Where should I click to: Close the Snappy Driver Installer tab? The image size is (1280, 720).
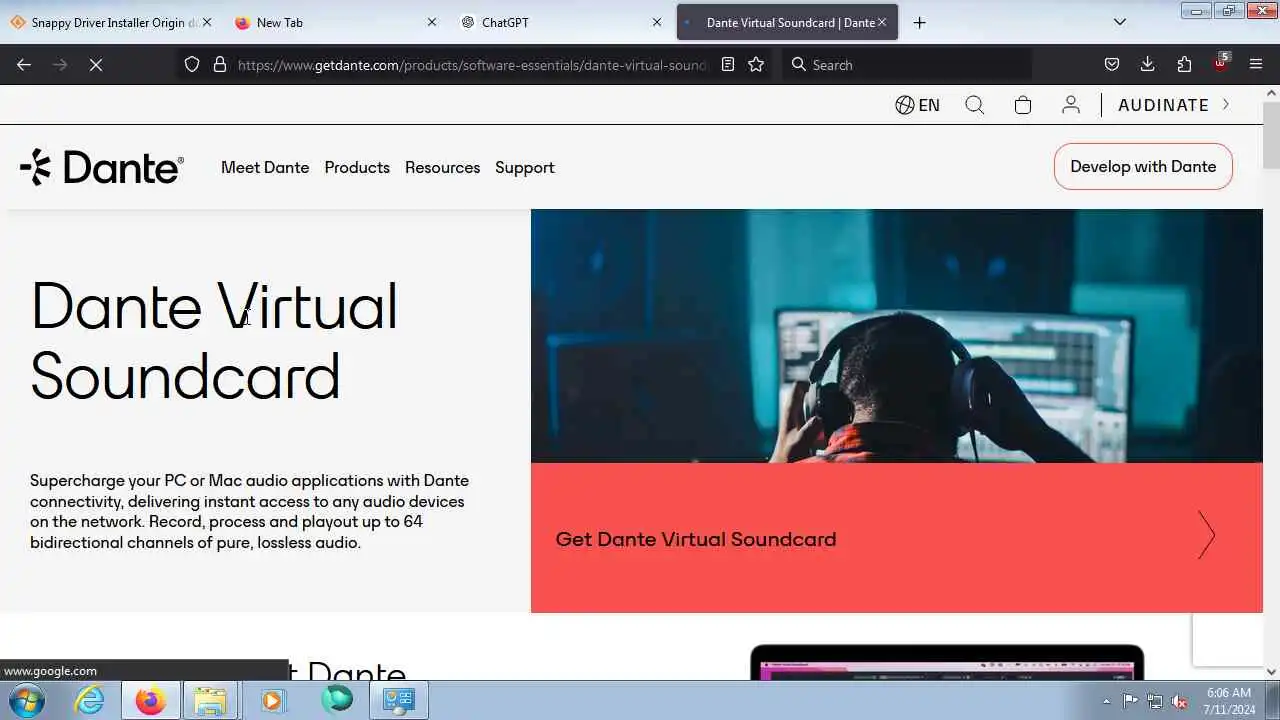click(207, 22)
